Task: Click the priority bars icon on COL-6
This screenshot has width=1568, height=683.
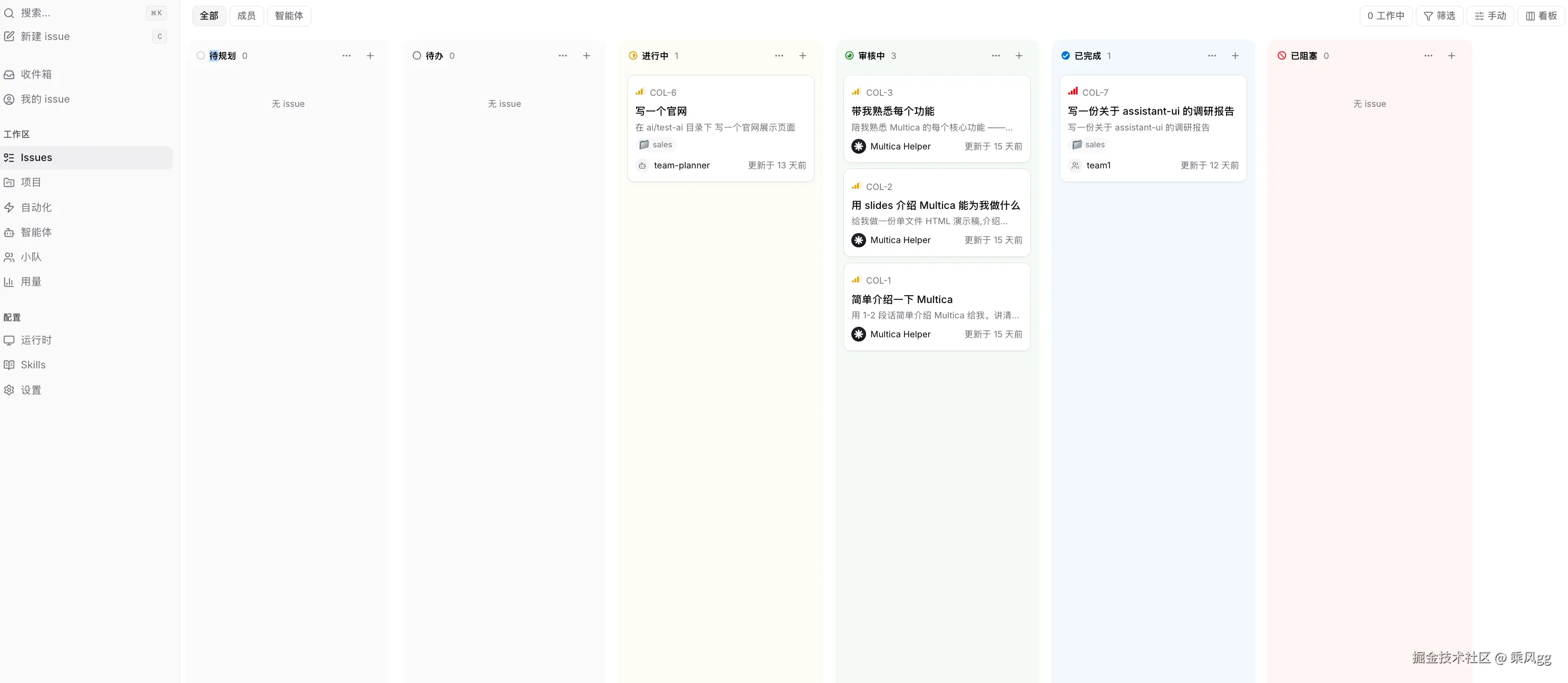Action: (x=640, y=92)
